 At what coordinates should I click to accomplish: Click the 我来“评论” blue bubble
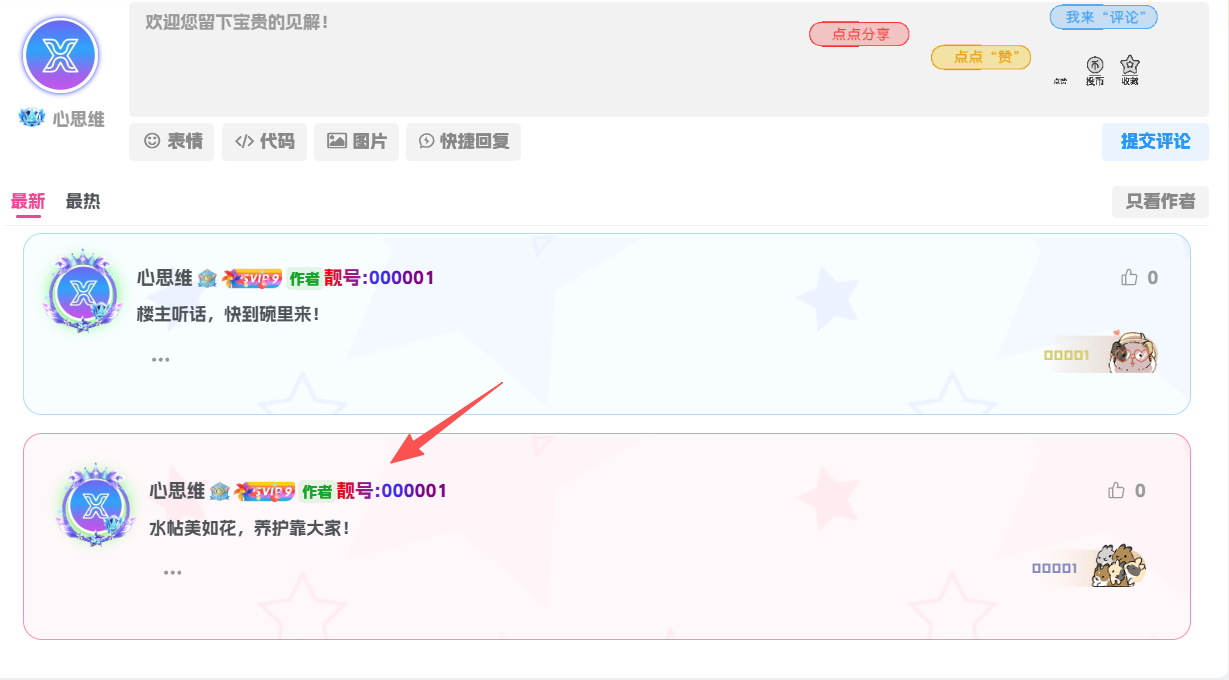(x=1103, y=17)
